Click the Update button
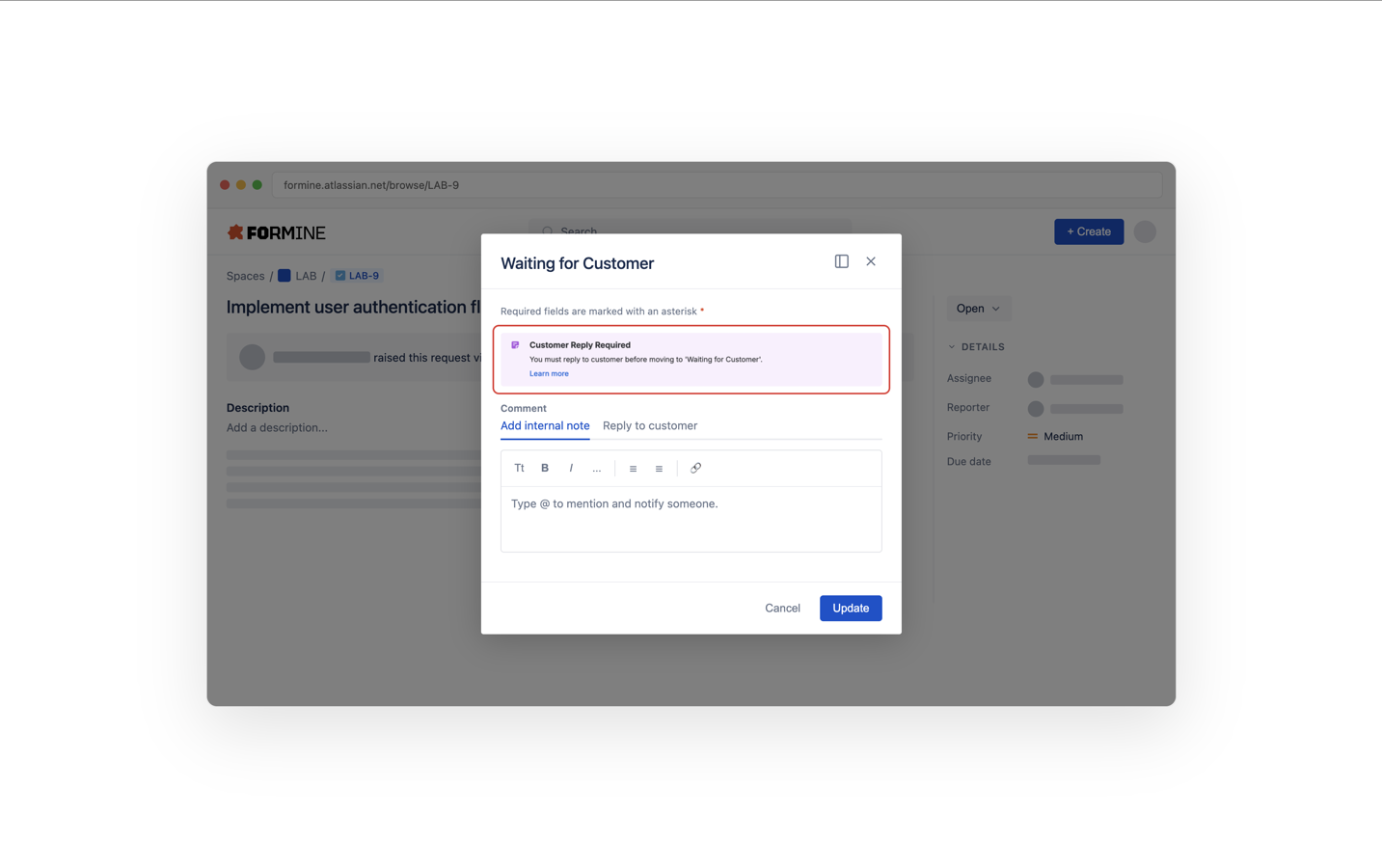 pos(851,608)
